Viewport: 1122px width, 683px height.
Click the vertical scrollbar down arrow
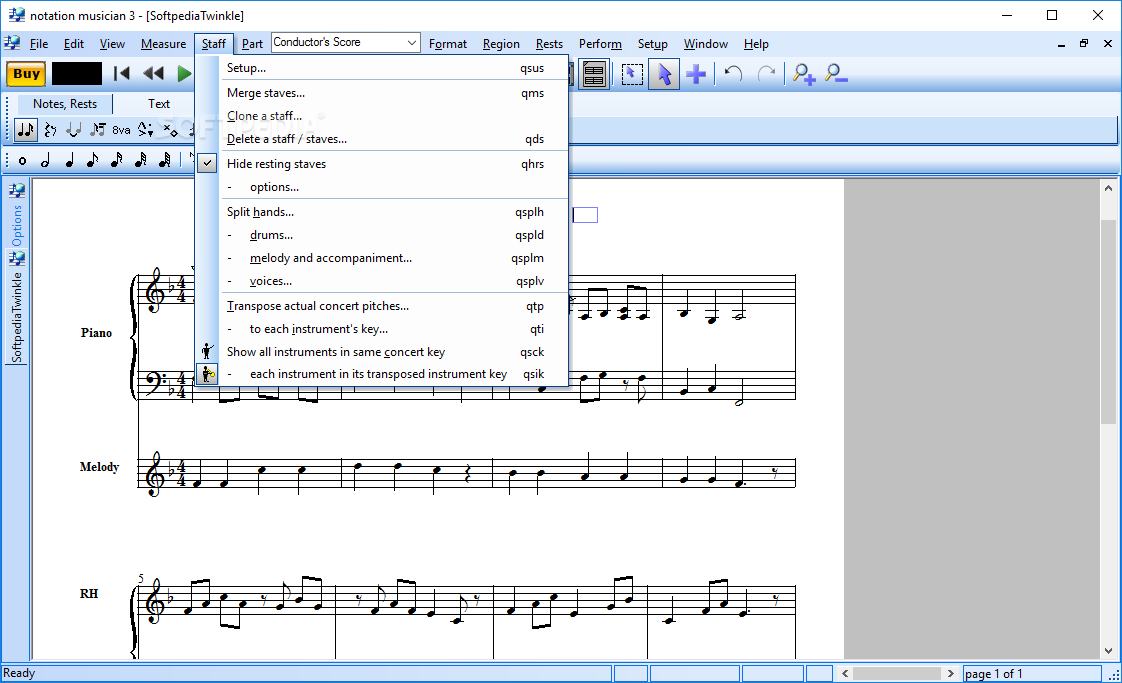pos(1108,651)
